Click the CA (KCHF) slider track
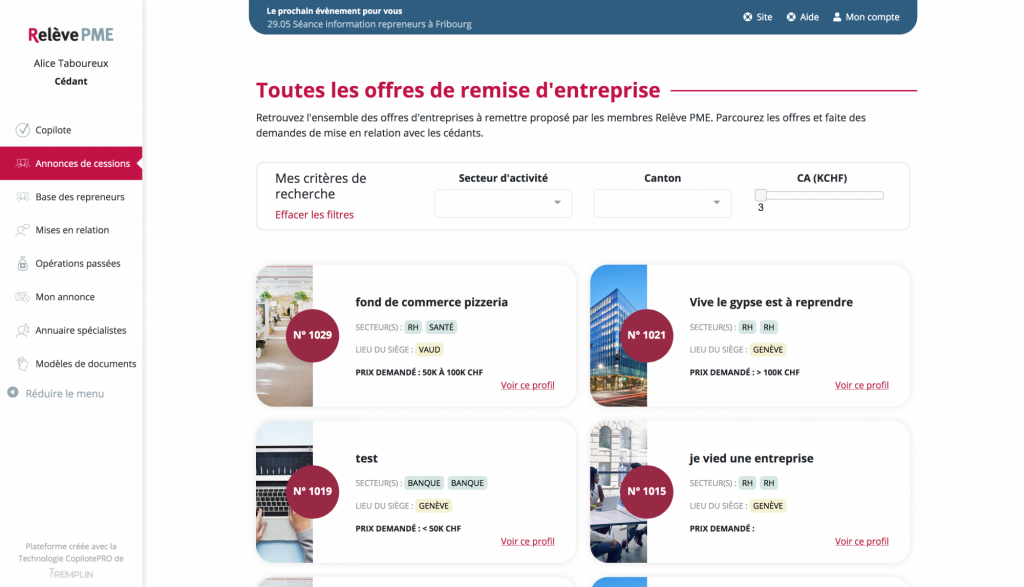1024x587 pixels. point(822,195)
